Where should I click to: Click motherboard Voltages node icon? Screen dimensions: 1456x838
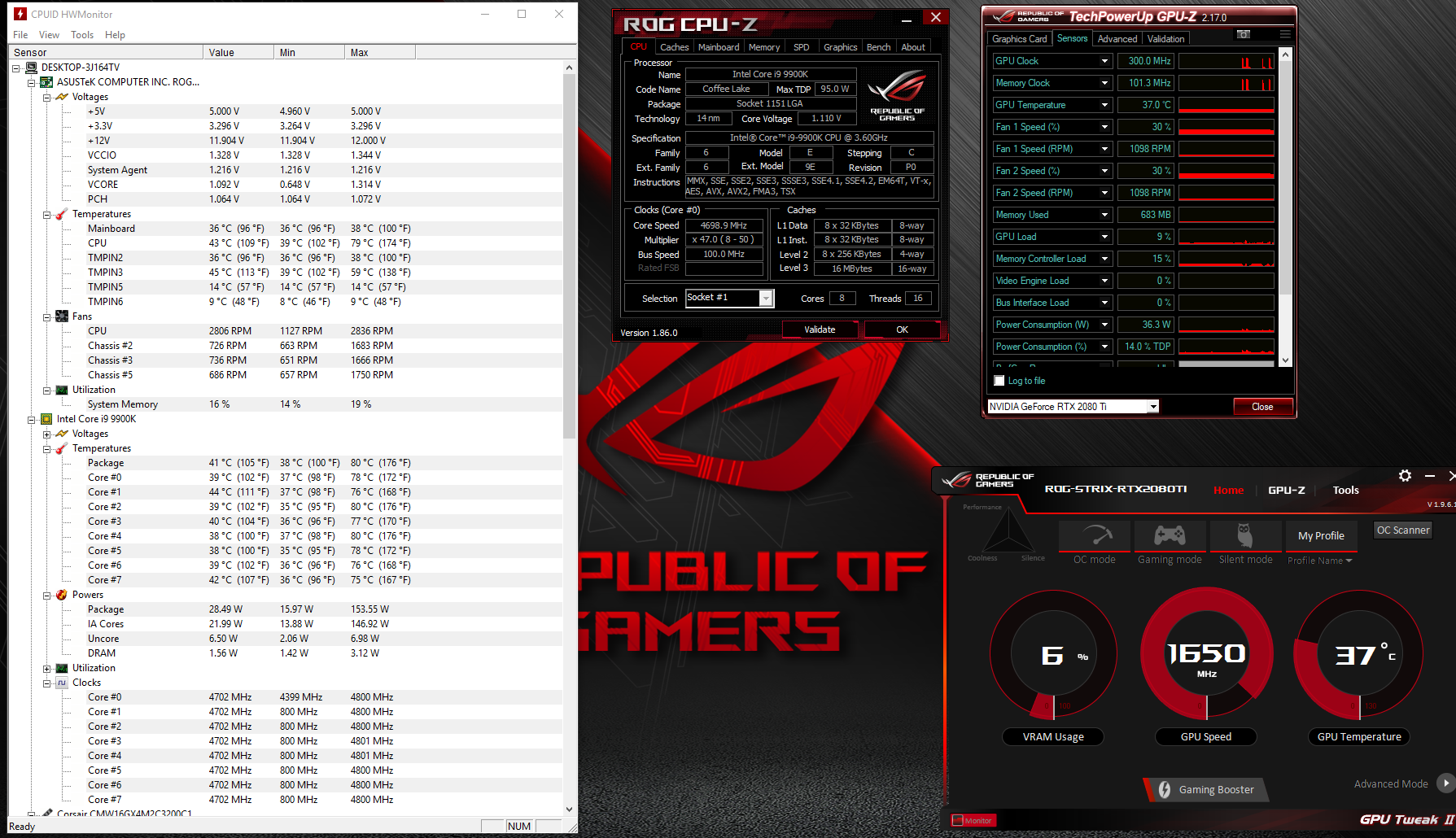pos(62,97)
